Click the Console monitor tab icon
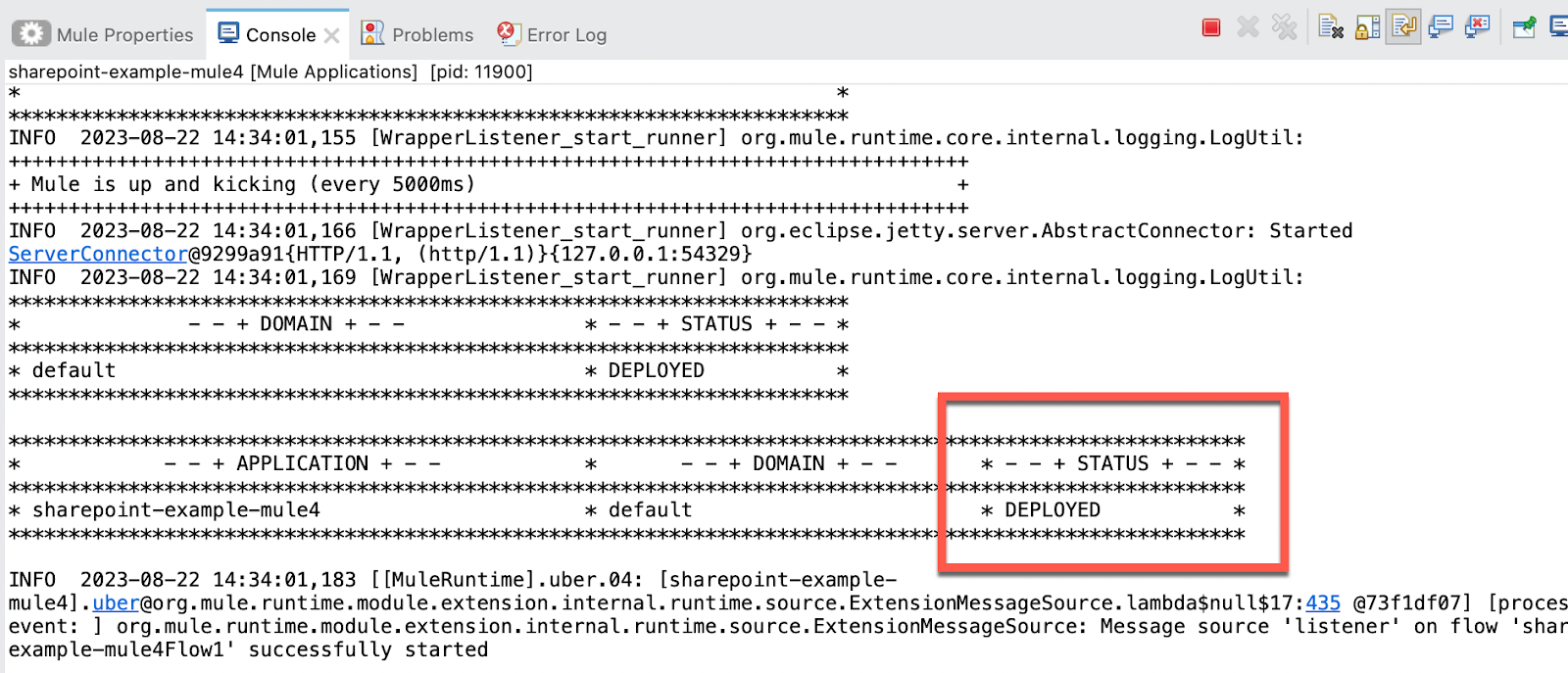 [x=228, y=33]
